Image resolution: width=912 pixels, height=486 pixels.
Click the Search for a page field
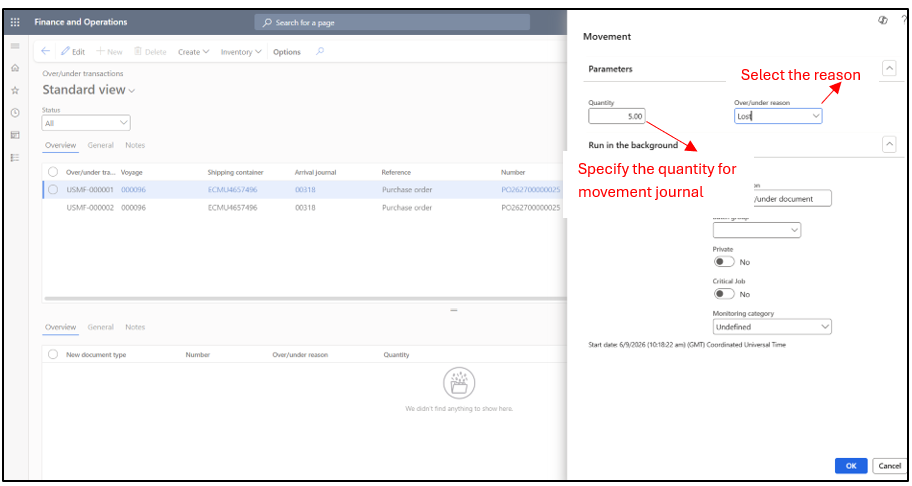(x=392, y=23)
